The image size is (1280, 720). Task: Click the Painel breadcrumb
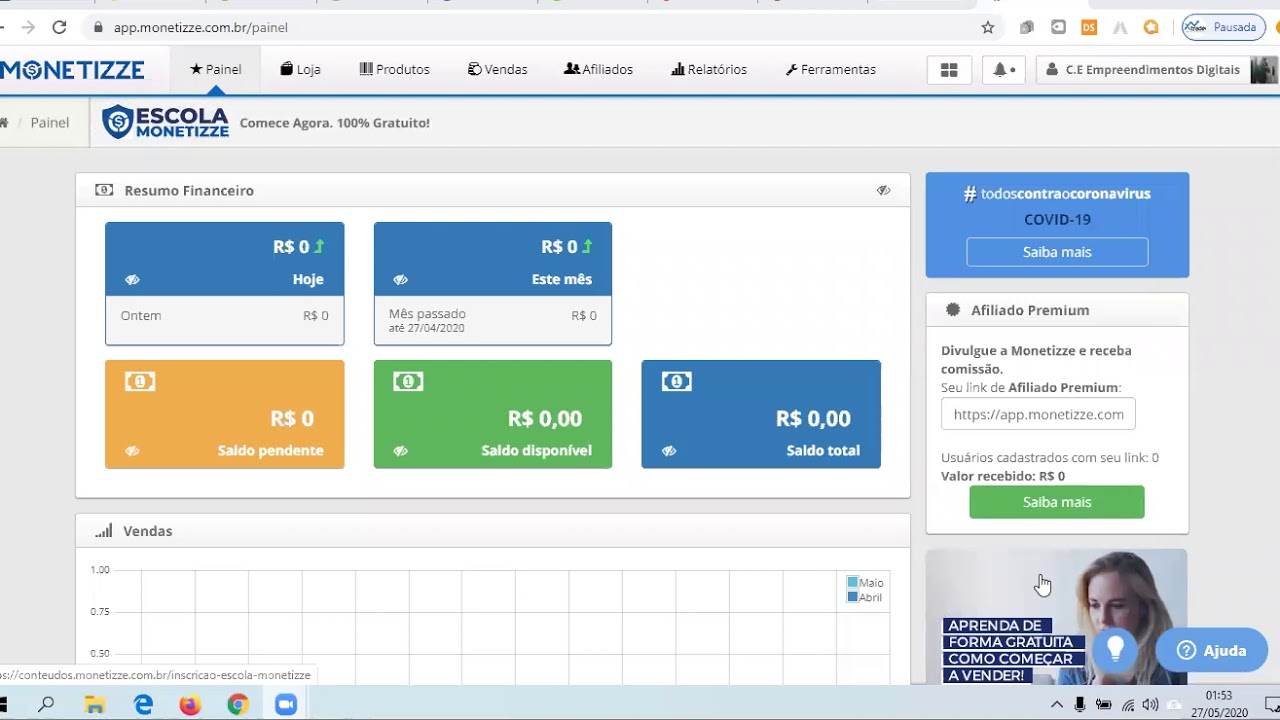[x=50, y=122]
